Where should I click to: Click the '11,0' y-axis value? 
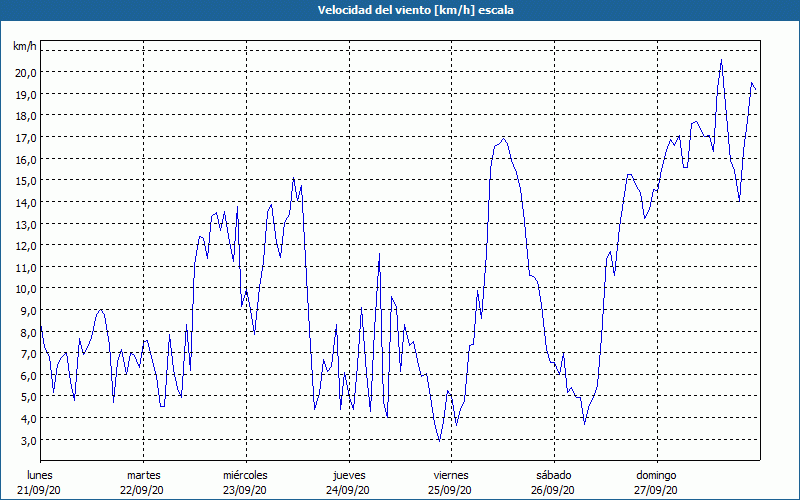point(26,267)
